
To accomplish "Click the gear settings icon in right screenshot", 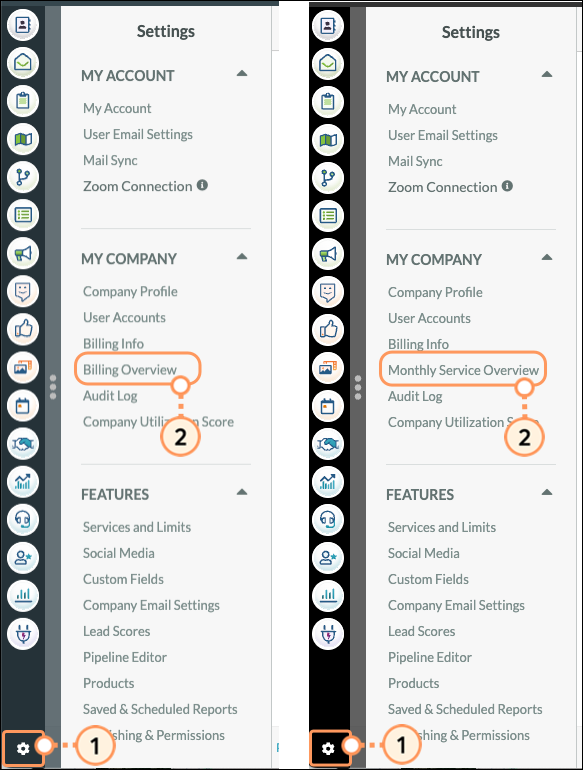I will [328, 748].
